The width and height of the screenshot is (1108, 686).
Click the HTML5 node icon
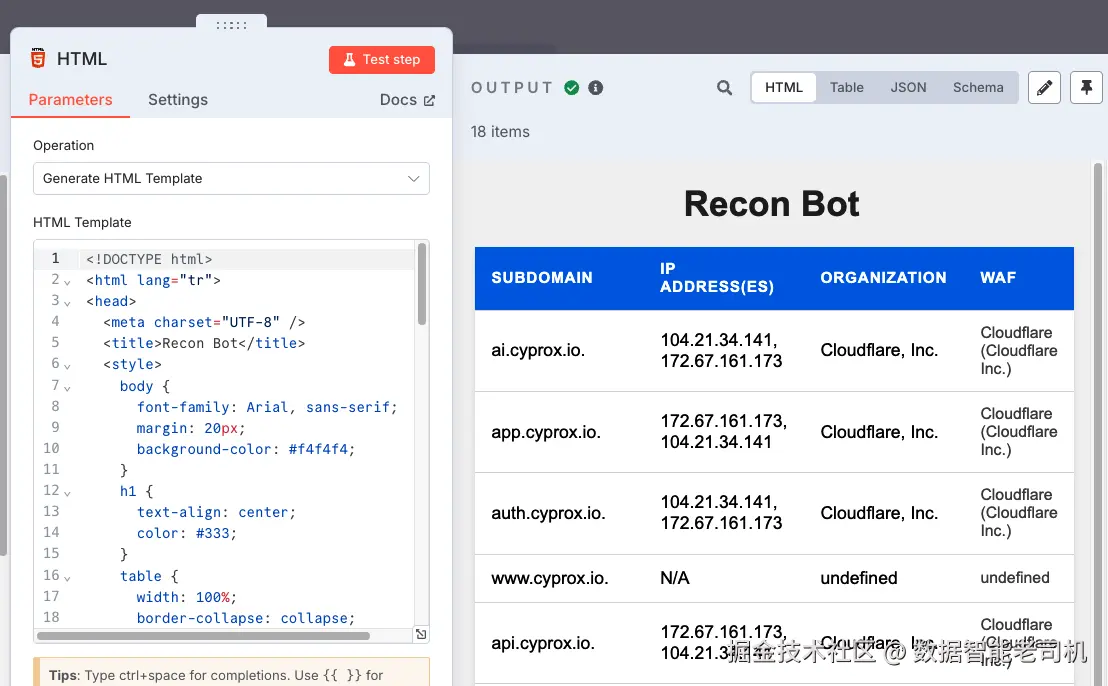(x=38, y=58)
